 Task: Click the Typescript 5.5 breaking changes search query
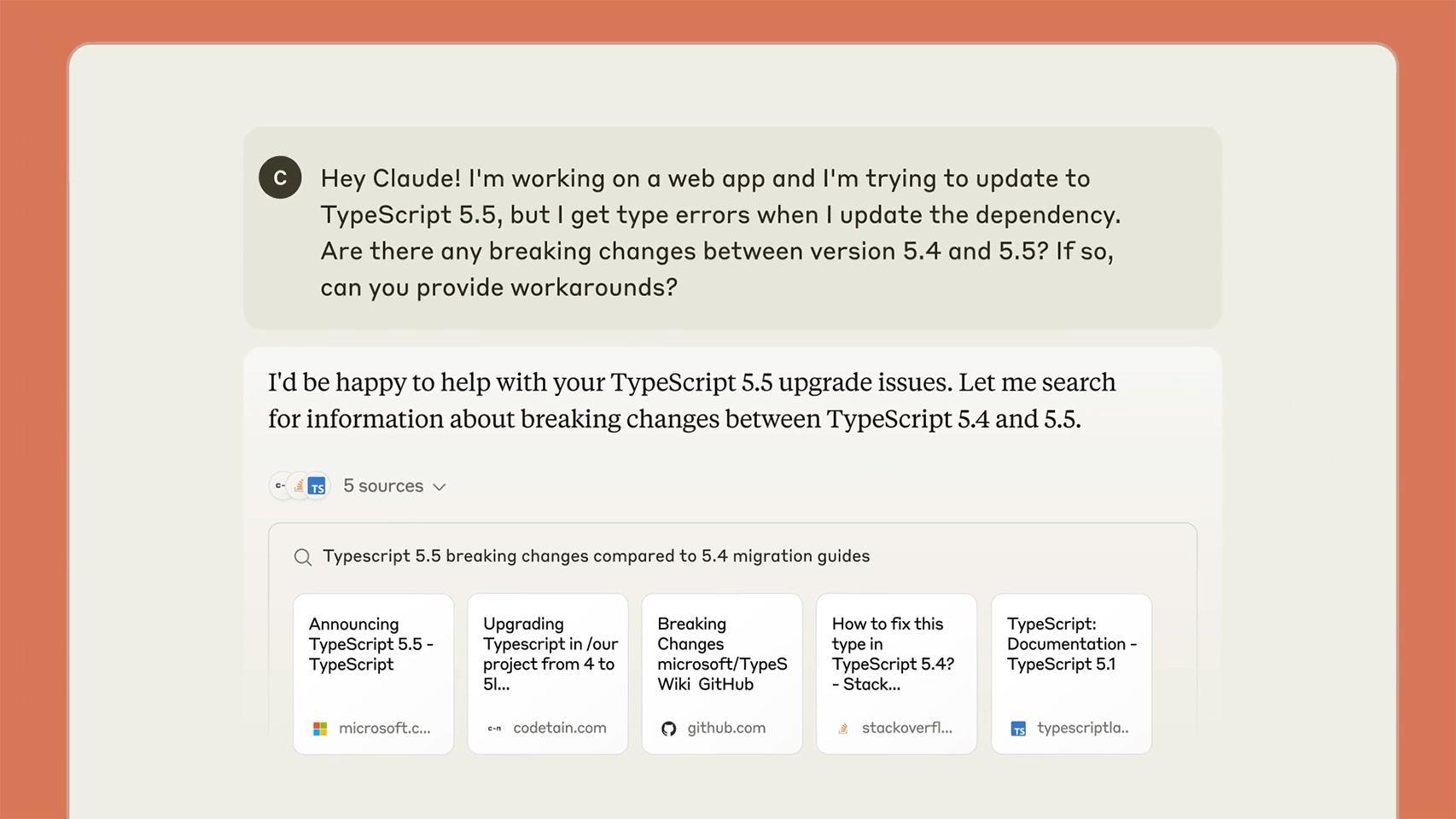point(596,556)
